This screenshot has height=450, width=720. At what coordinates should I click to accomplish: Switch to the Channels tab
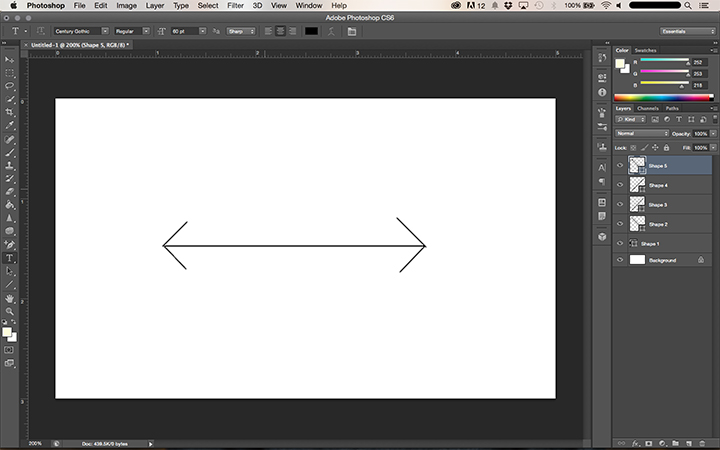pyautogui.click(x=648, y=108)
